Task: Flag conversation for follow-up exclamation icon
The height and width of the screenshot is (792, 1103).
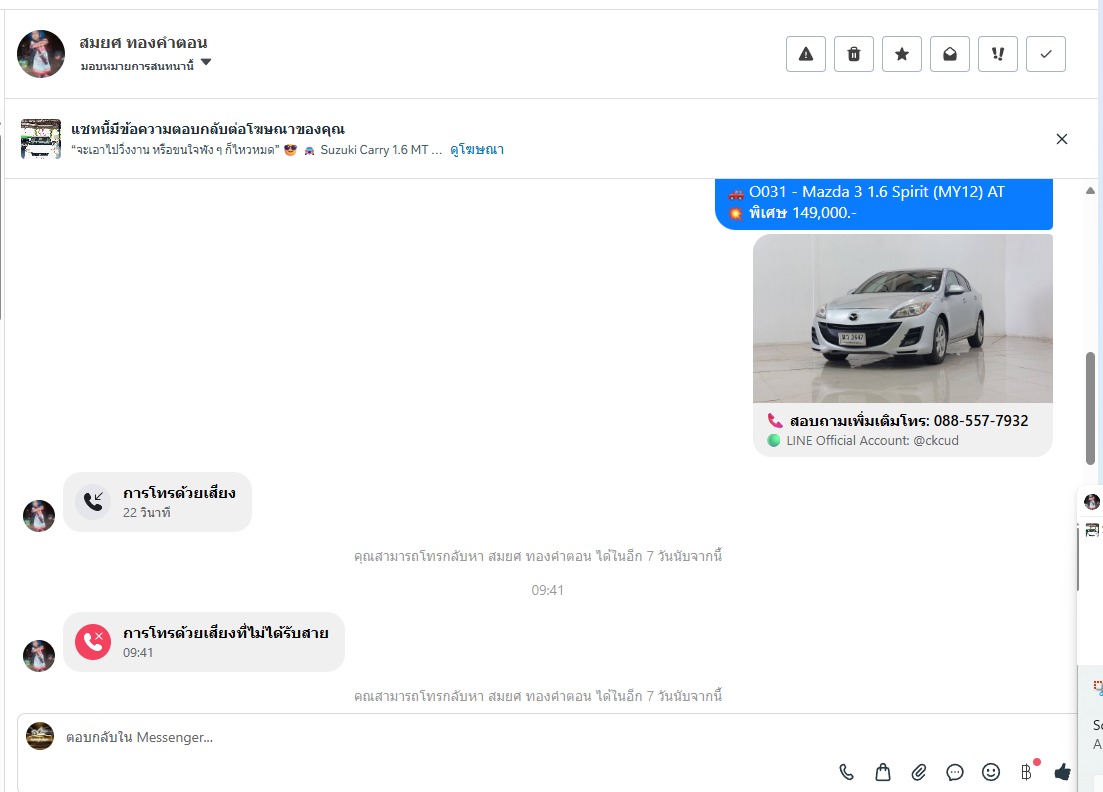Action: 997,54
